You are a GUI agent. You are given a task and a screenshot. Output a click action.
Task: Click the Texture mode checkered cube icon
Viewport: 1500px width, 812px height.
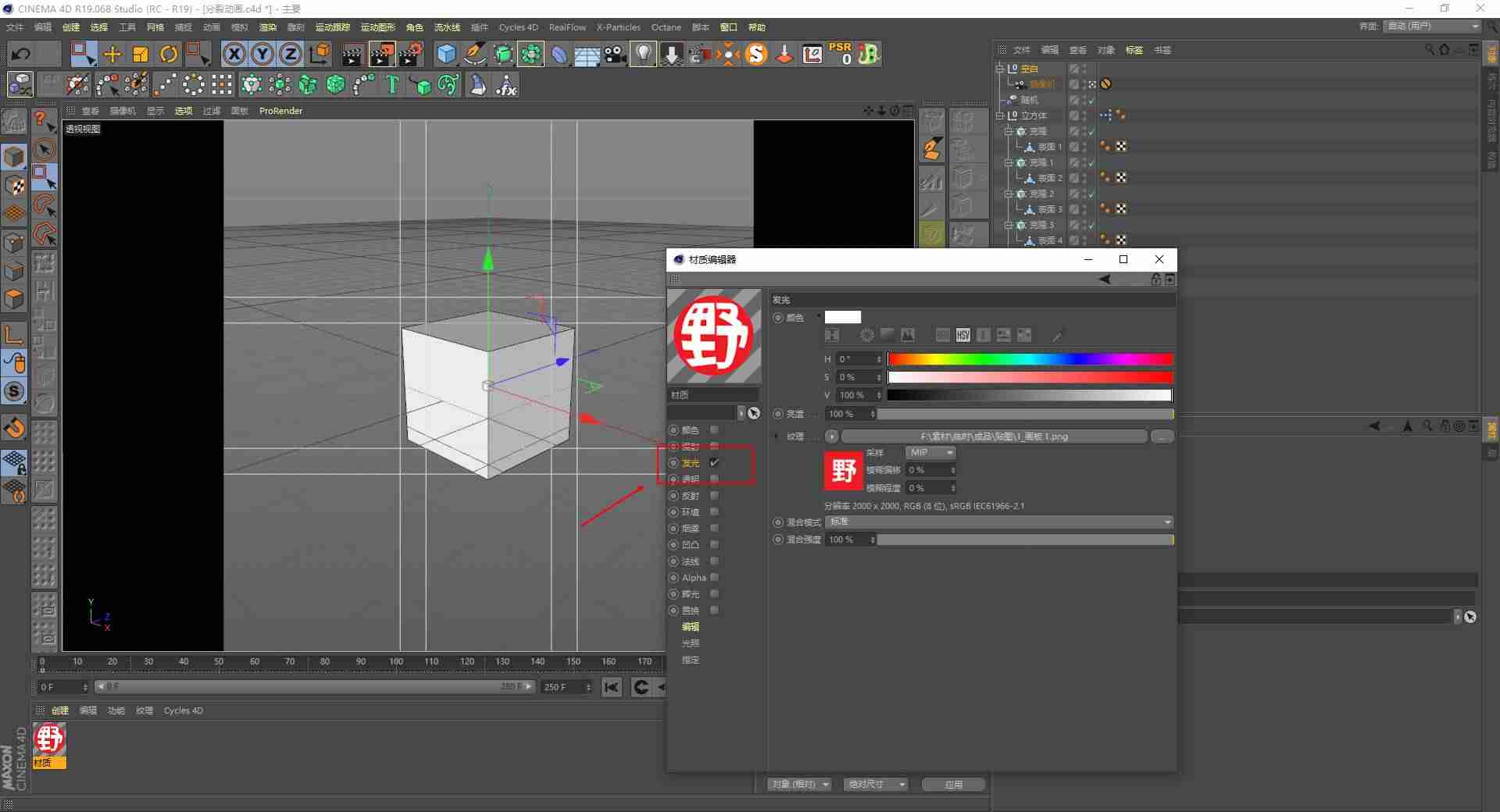tap(15, 185)
